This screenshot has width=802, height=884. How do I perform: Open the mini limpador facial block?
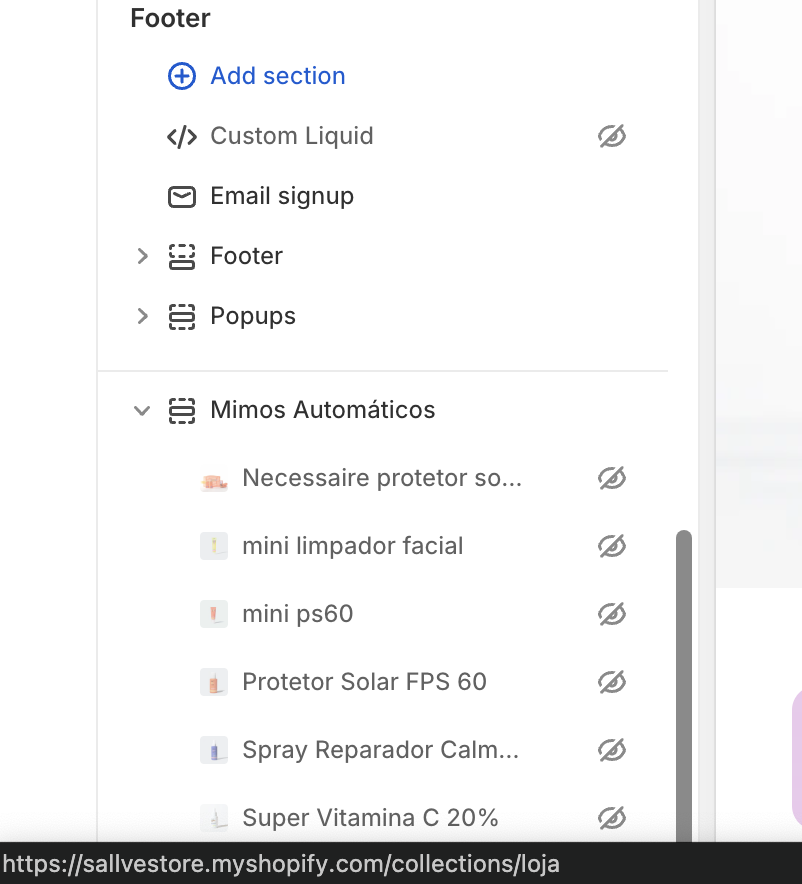[353, 546]
